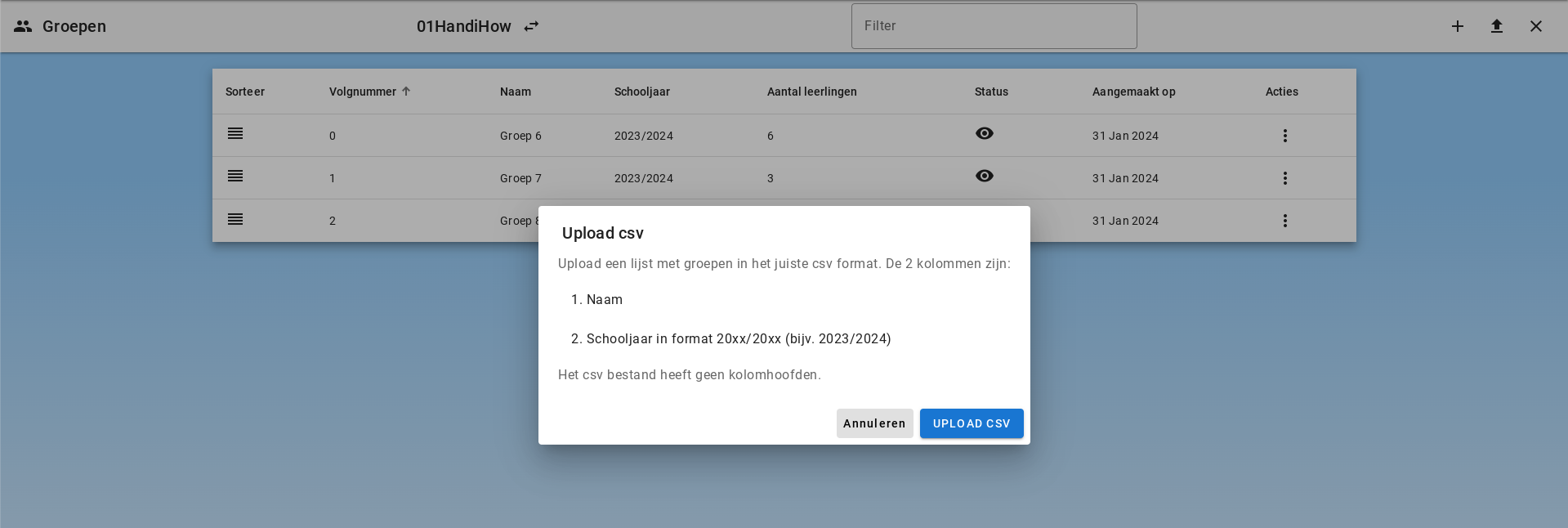Screen dimensions: 1568x528
Task: Toggle the sort arrow on Volgnummer column
Action: [406, 92]
